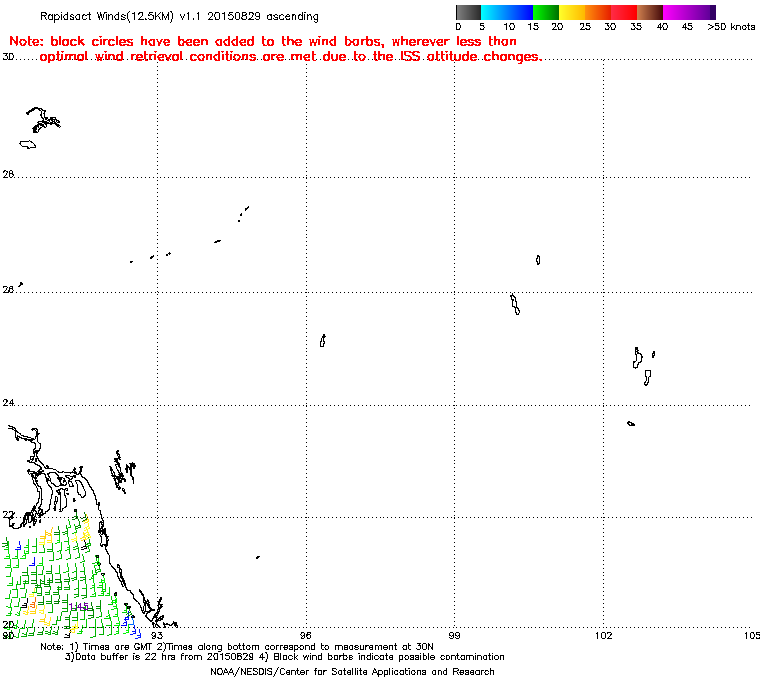Click the longitude label '102'
Screen dimensions: 760x688
(603, 635)
